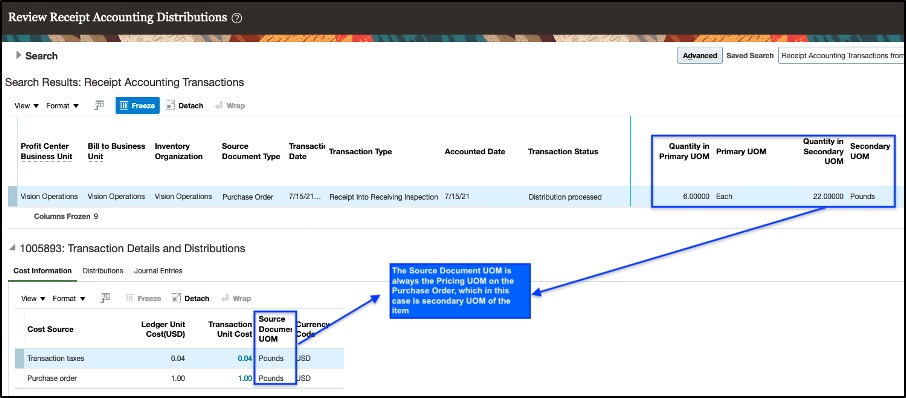Select row handle of the Vision Operations row
Image resolution: width=906 pixels, height=398 pixels.
point(12,196)
